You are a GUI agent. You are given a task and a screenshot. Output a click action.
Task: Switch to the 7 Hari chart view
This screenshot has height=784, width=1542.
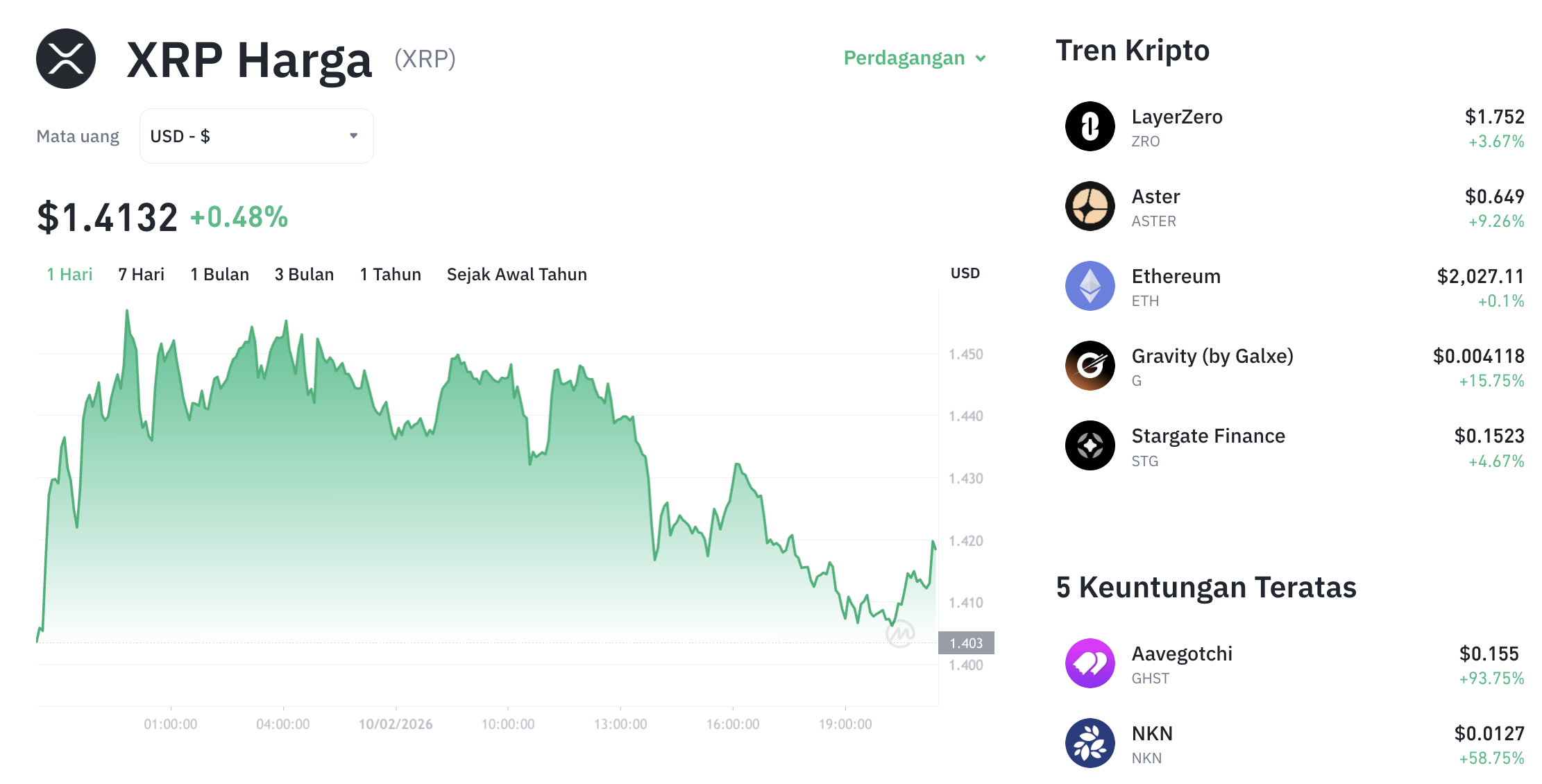pyautogui.click(x=142, y=274)
